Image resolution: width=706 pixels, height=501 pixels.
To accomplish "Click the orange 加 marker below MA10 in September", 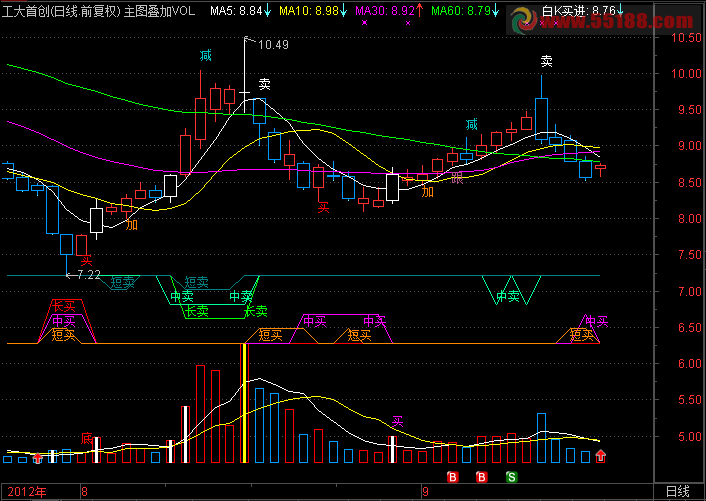I will point(427,192).
